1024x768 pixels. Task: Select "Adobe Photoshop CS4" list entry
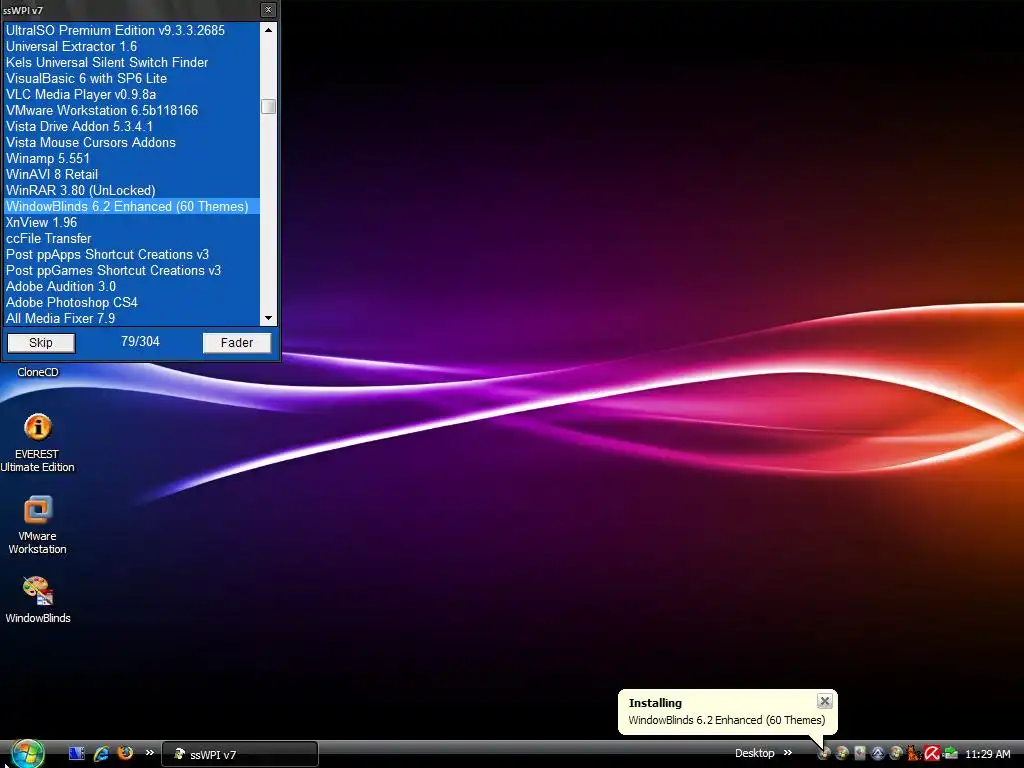pos(132,302)
